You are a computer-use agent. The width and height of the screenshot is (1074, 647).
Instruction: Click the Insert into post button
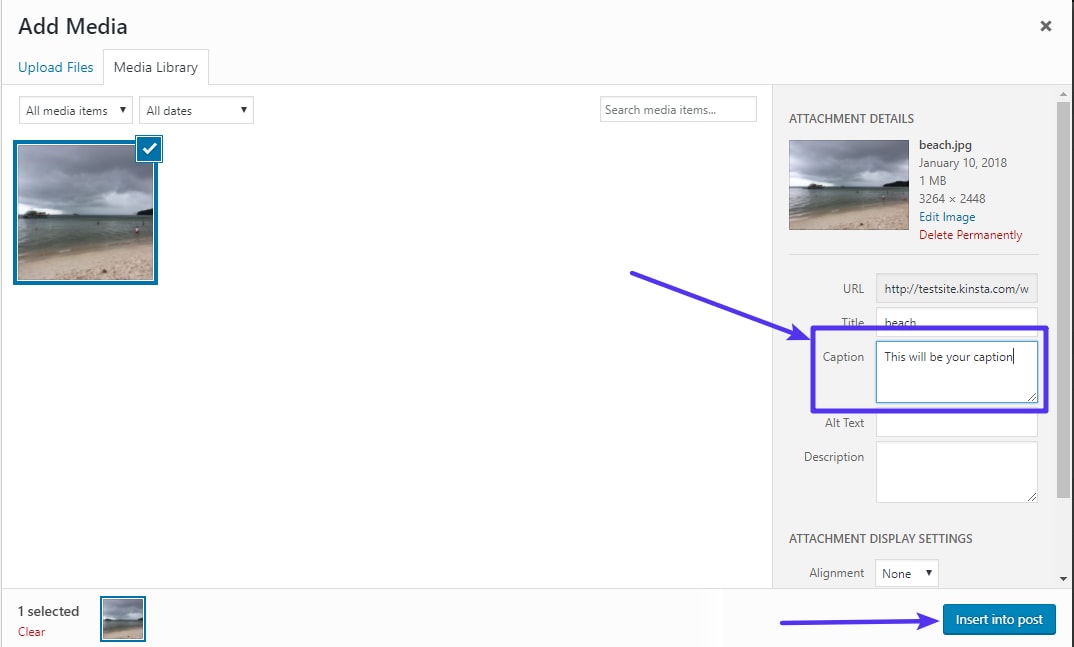pos(998,619)
